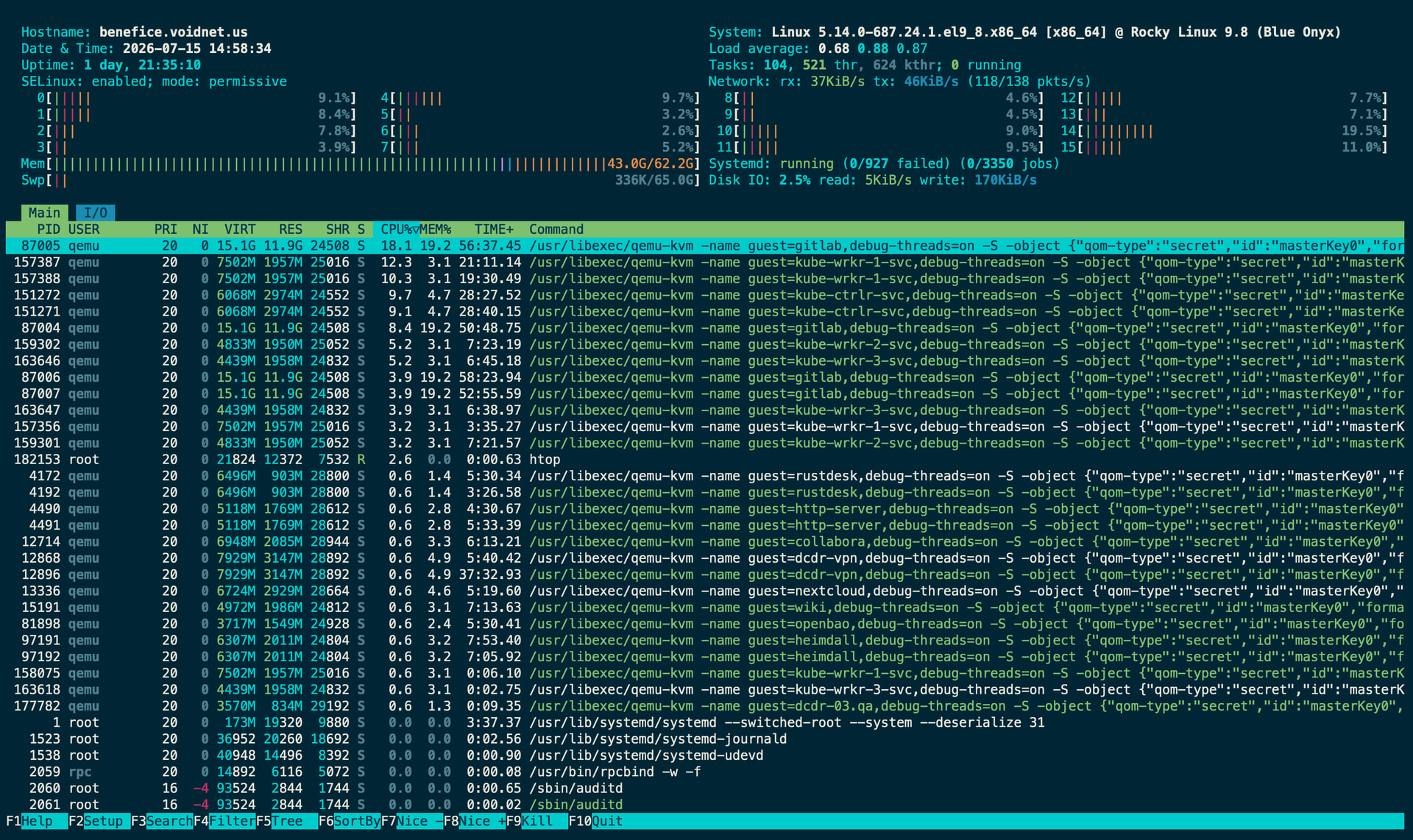Sort by MEM% column header
The image size is (1413, 840).
(x=436, y=229)
